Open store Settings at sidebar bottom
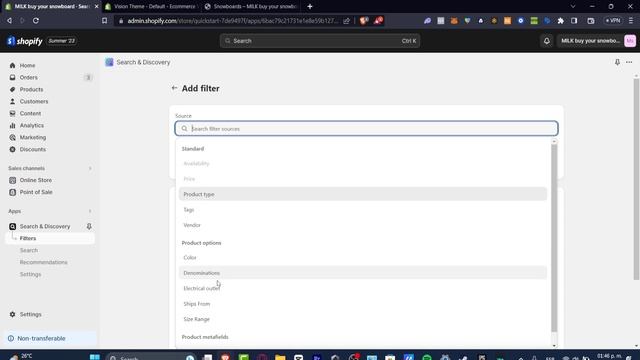Image resolution: width=640 pixels, height=360 pixels. click(x=31, y=314)
